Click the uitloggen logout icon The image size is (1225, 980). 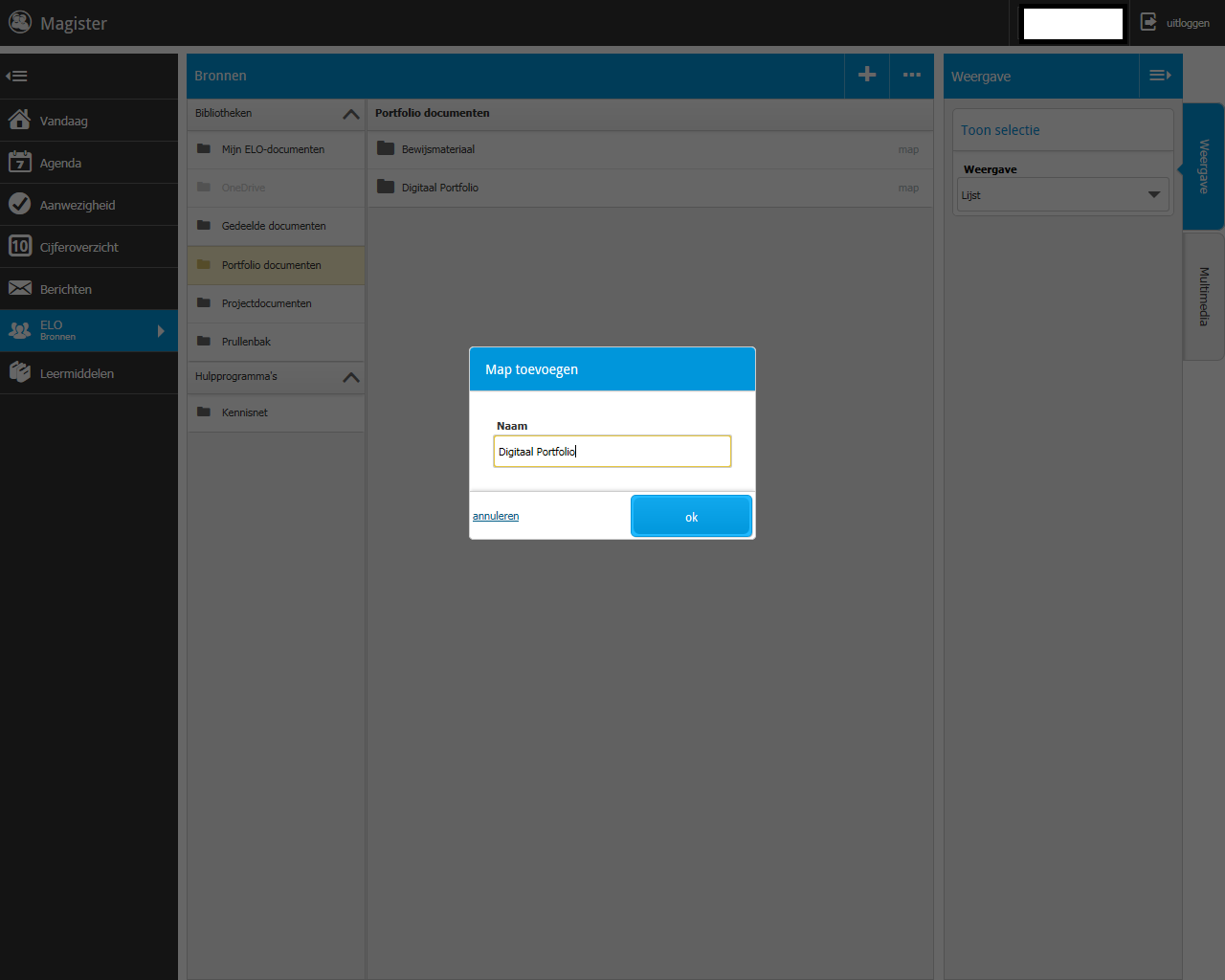pyautogui.click(x=1148, y=23)
